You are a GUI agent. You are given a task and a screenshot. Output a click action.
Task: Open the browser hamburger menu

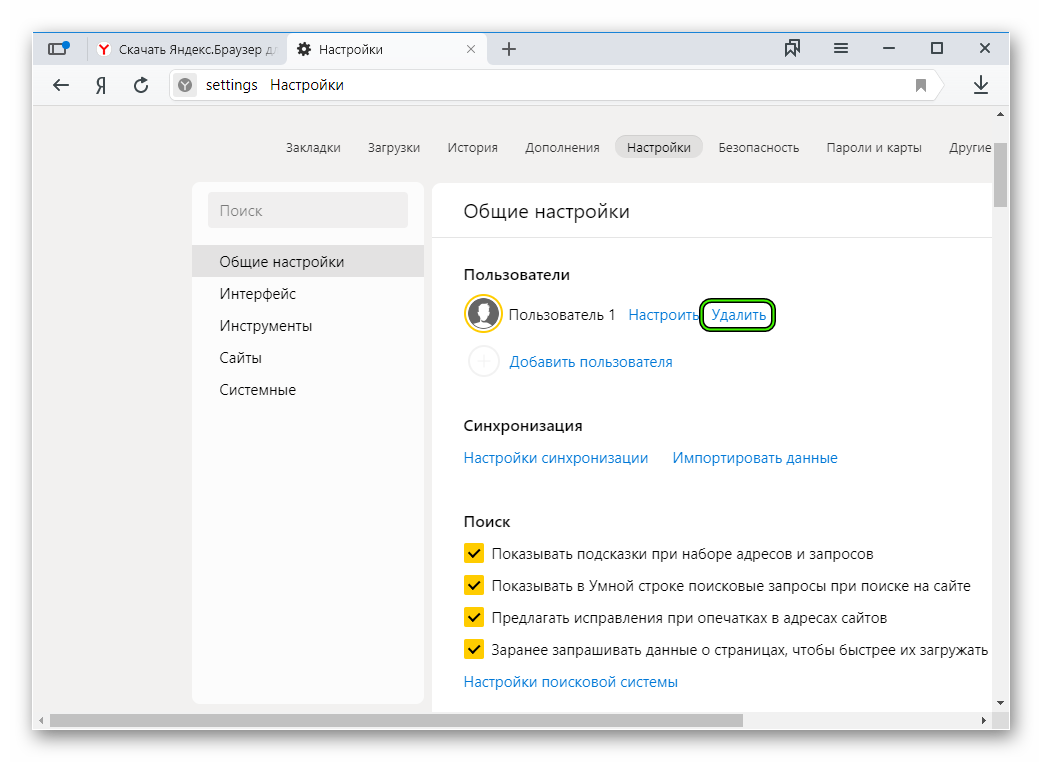coord(841,48)
